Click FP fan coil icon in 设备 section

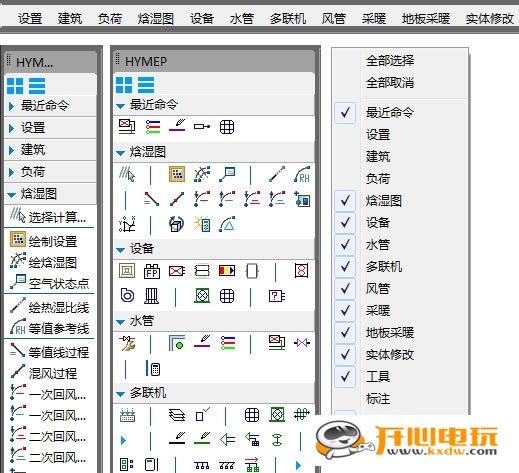pos(152,271)
